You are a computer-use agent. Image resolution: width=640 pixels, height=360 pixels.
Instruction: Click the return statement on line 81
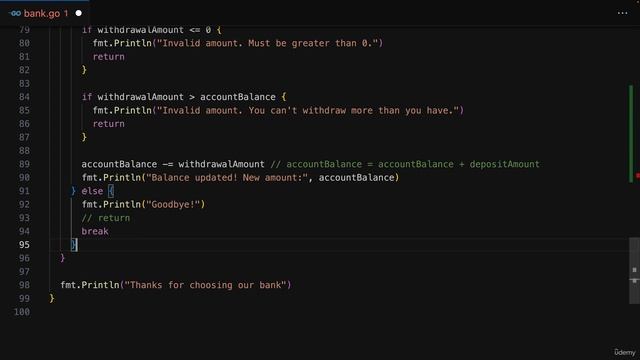[x=109, y=57]
